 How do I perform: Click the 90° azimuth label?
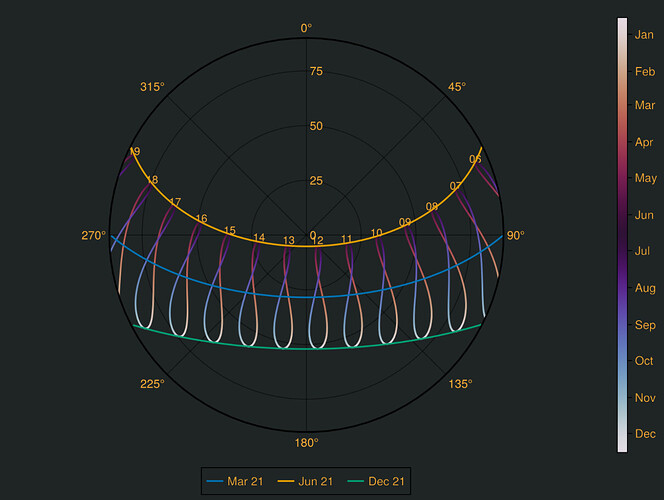[x=515, y=235]
